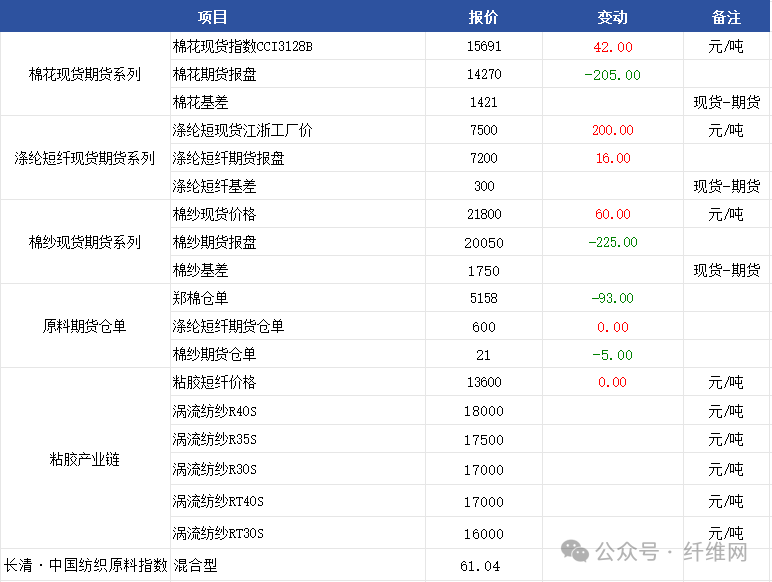Screen dimensions: 772x582
Task: Click 元/吨 note in 棉花现货指数 row
Action: click(x=726, y=47)
